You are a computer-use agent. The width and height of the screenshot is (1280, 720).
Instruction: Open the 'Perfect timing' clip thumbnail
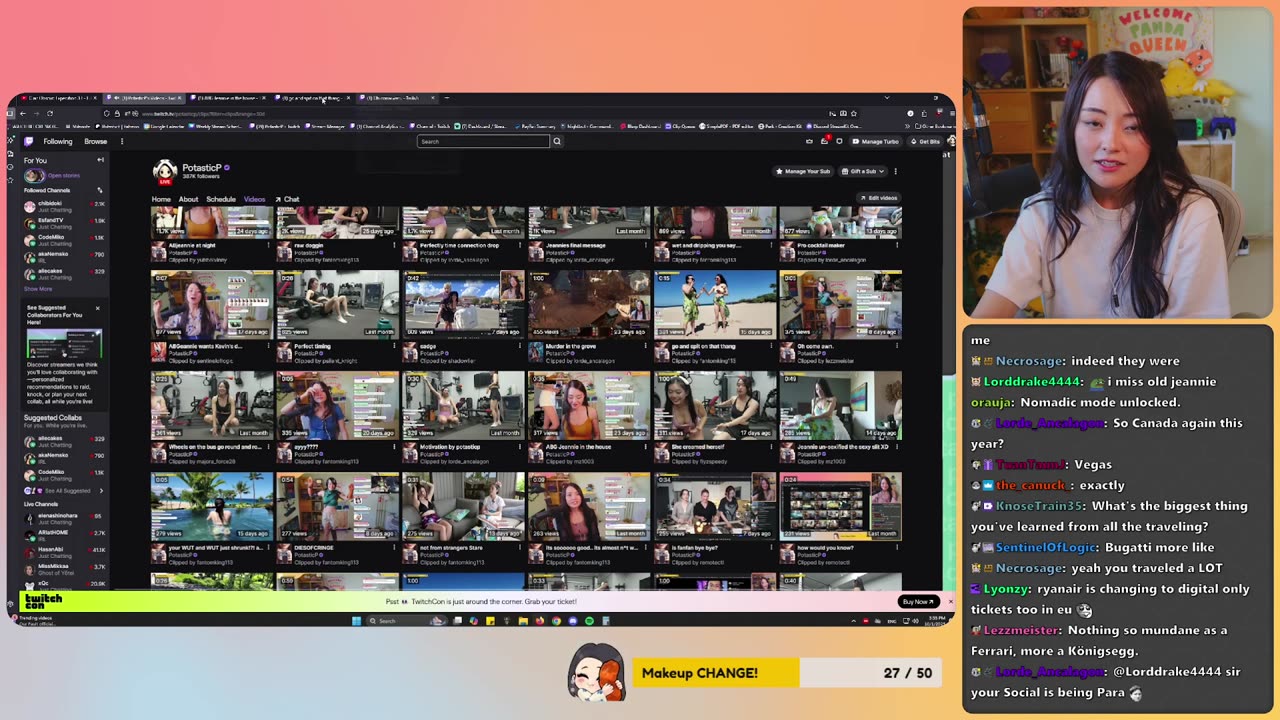click(x=337, y=304)
